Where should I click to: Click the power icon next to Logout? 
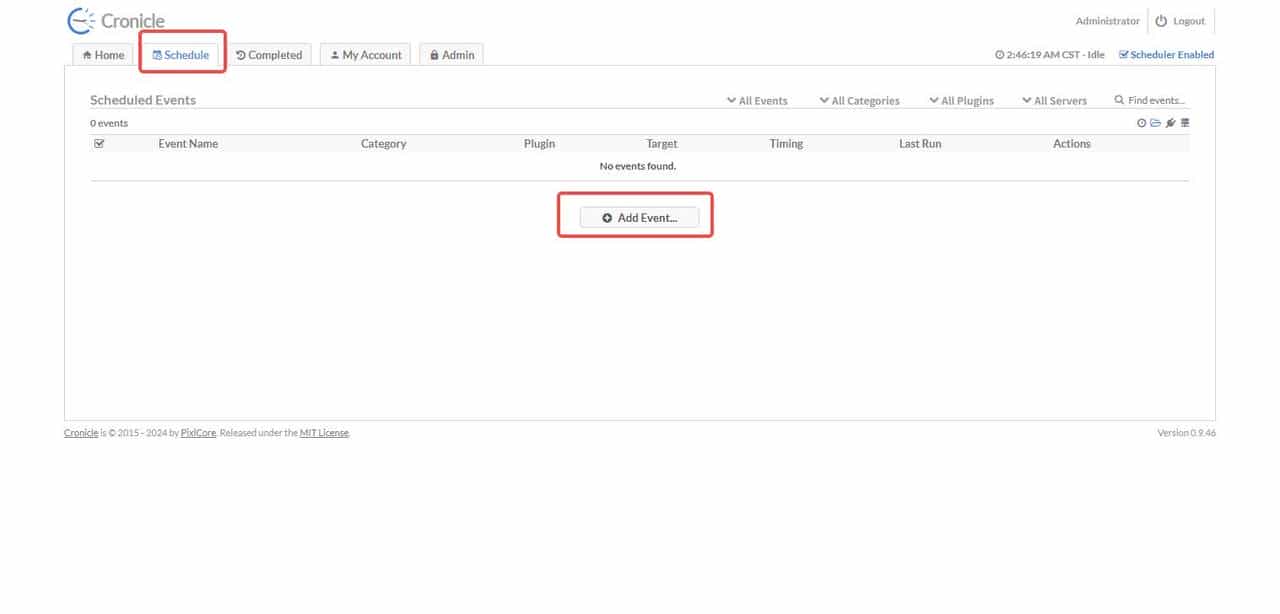click(x=1161, y=21)
